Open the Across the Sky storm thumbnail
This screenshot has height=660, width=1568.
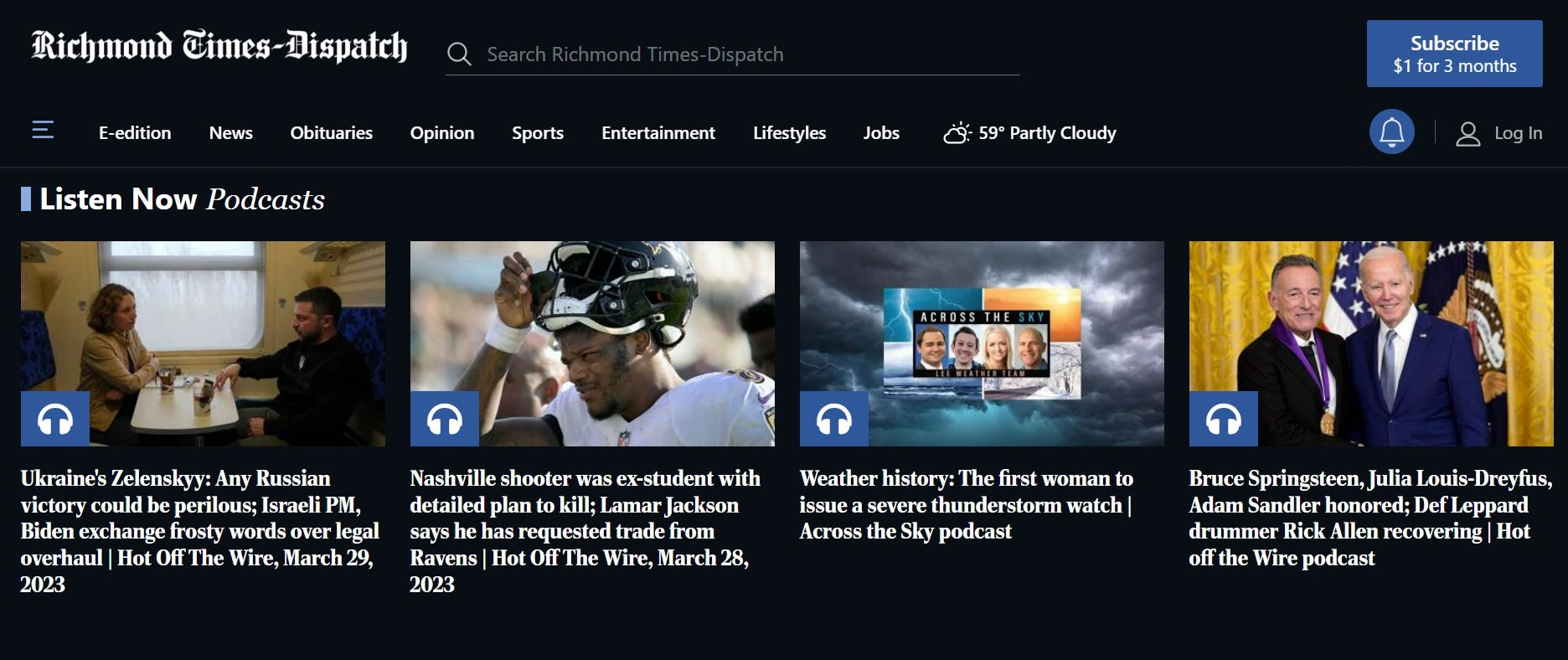pos(982,343)
